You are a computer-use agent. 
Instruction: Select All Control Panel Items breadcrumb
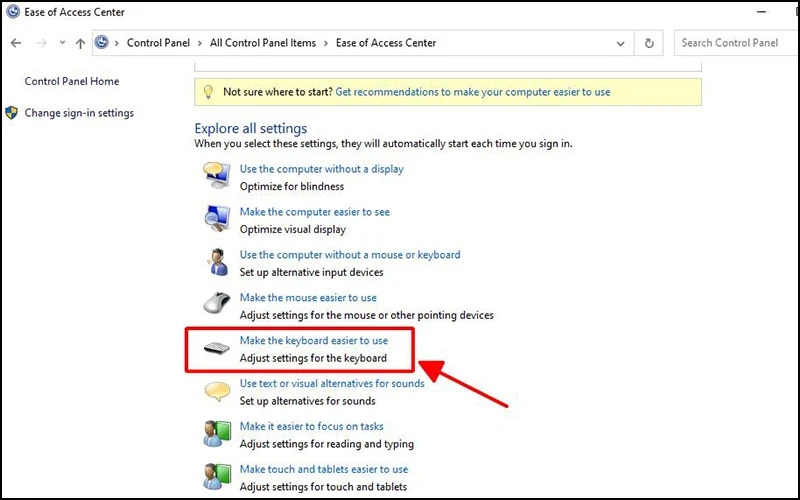tap(263, 43)
